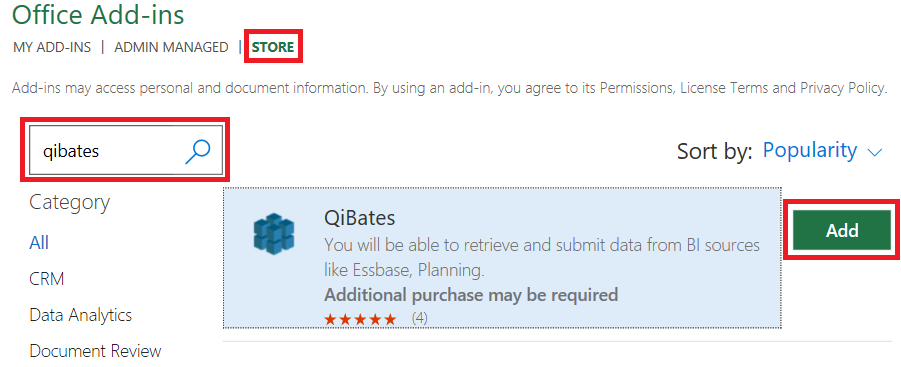Select the STORE tab
This screenshot has height=367, width=901.
click(x=274, y=48)
